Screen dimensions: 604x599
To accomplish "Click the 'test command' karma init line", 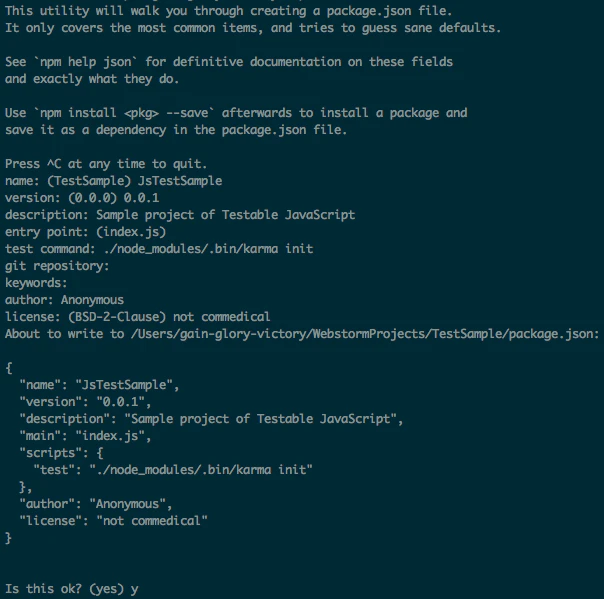I will click(159, 248).
